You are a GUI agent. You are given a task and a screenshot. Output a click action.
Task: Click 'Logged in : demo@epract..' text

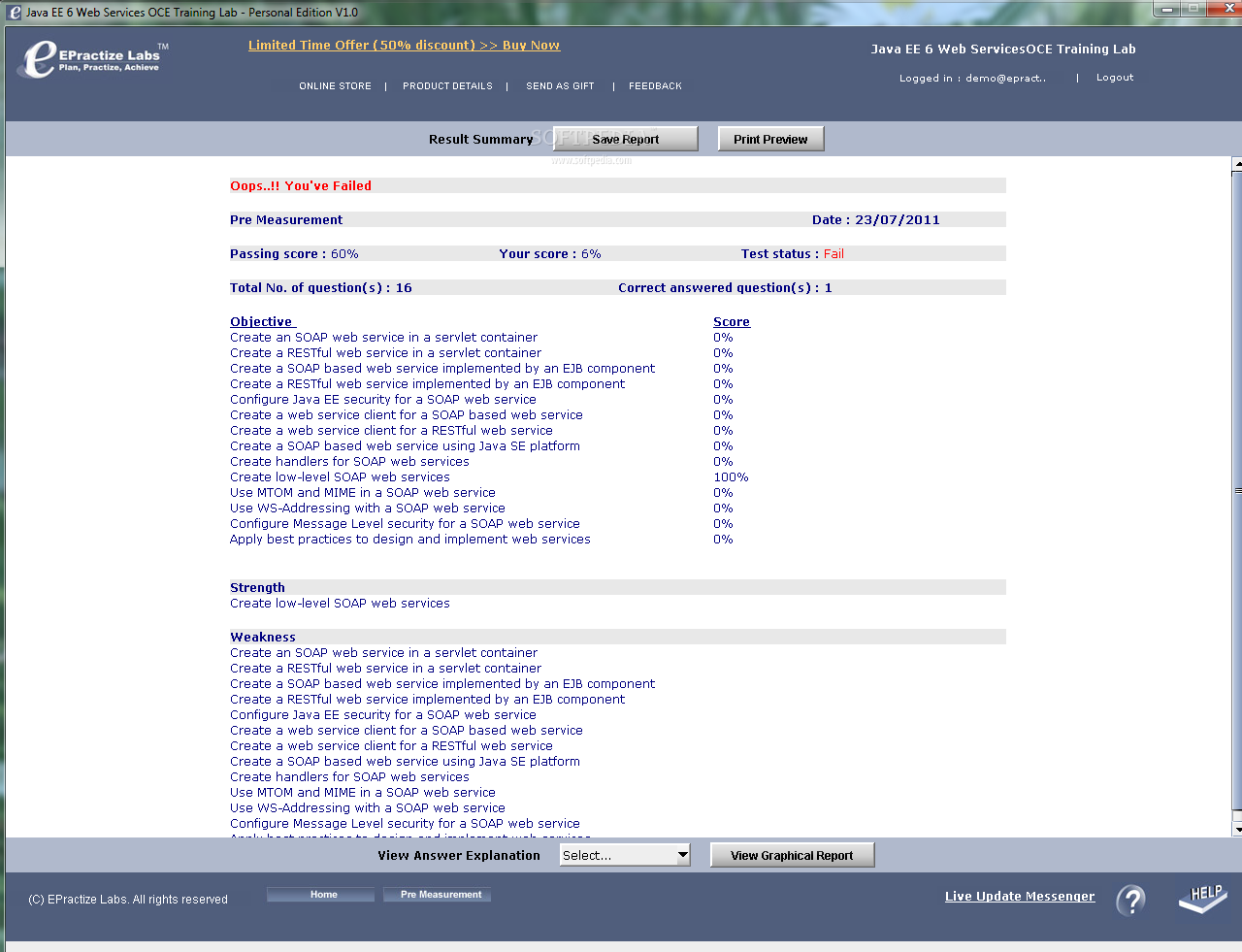972,79
